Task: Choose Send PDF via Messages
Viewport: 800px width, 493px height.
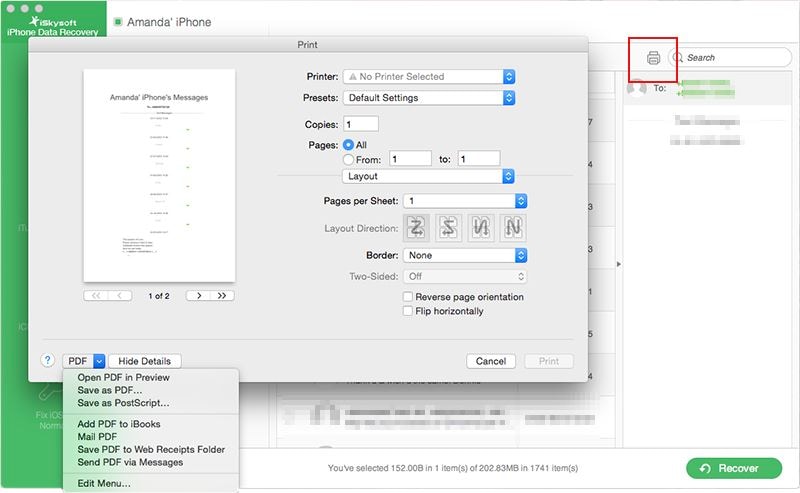Action: 130,462
